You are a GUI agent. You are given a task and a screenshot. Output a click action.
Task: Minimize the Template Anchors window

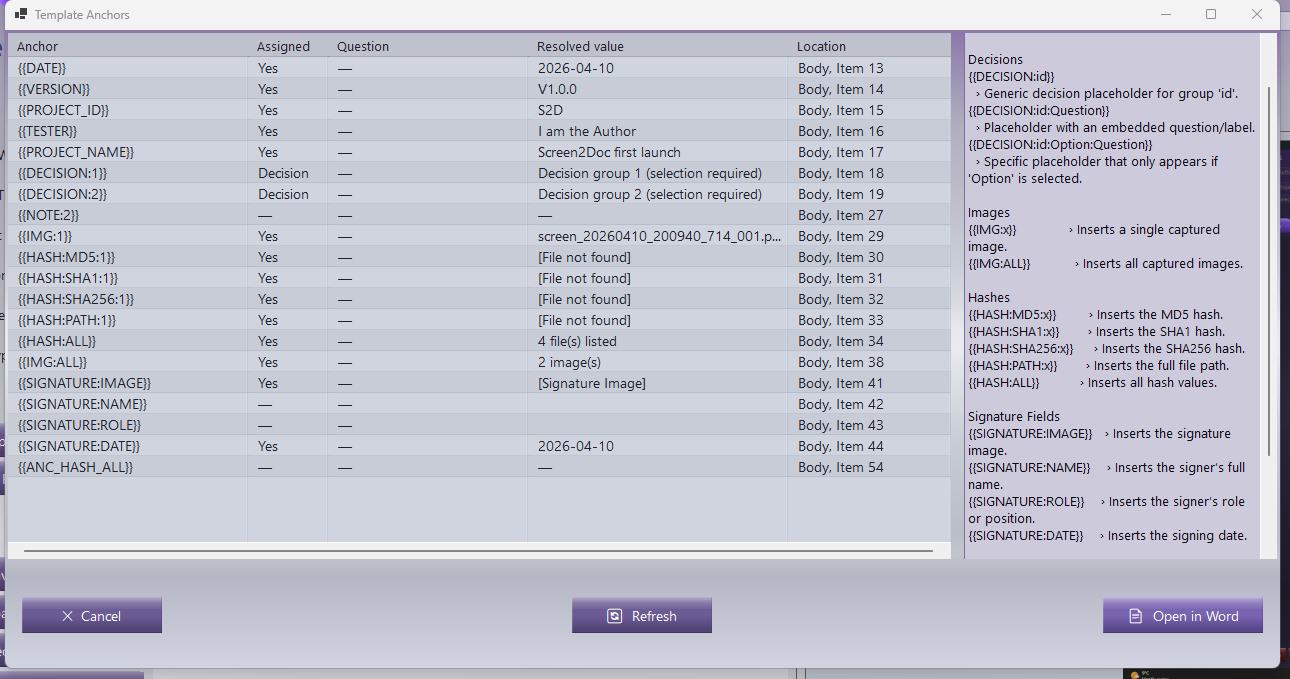1165,14
